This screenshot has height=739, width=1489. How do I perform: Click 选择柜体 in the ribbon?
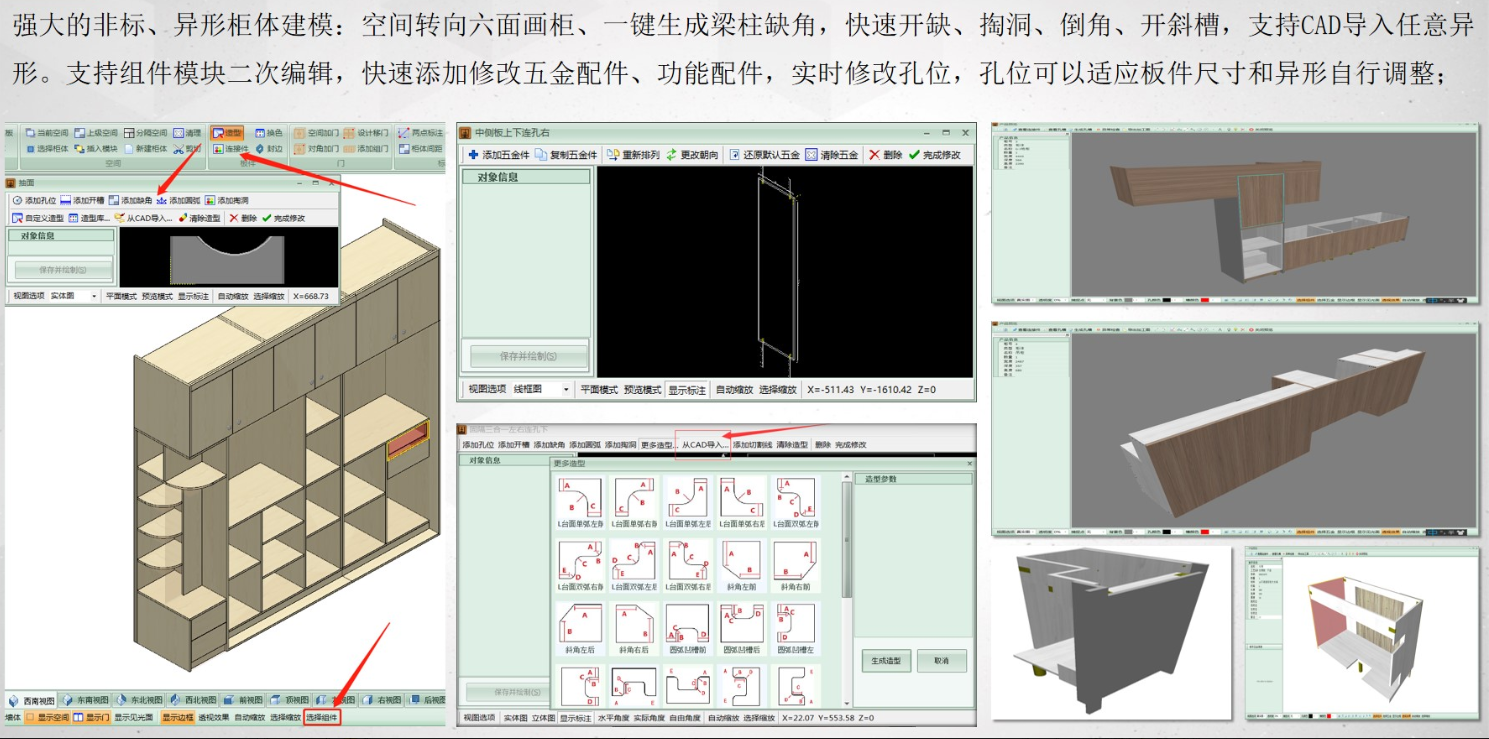[x=47, y=149]
